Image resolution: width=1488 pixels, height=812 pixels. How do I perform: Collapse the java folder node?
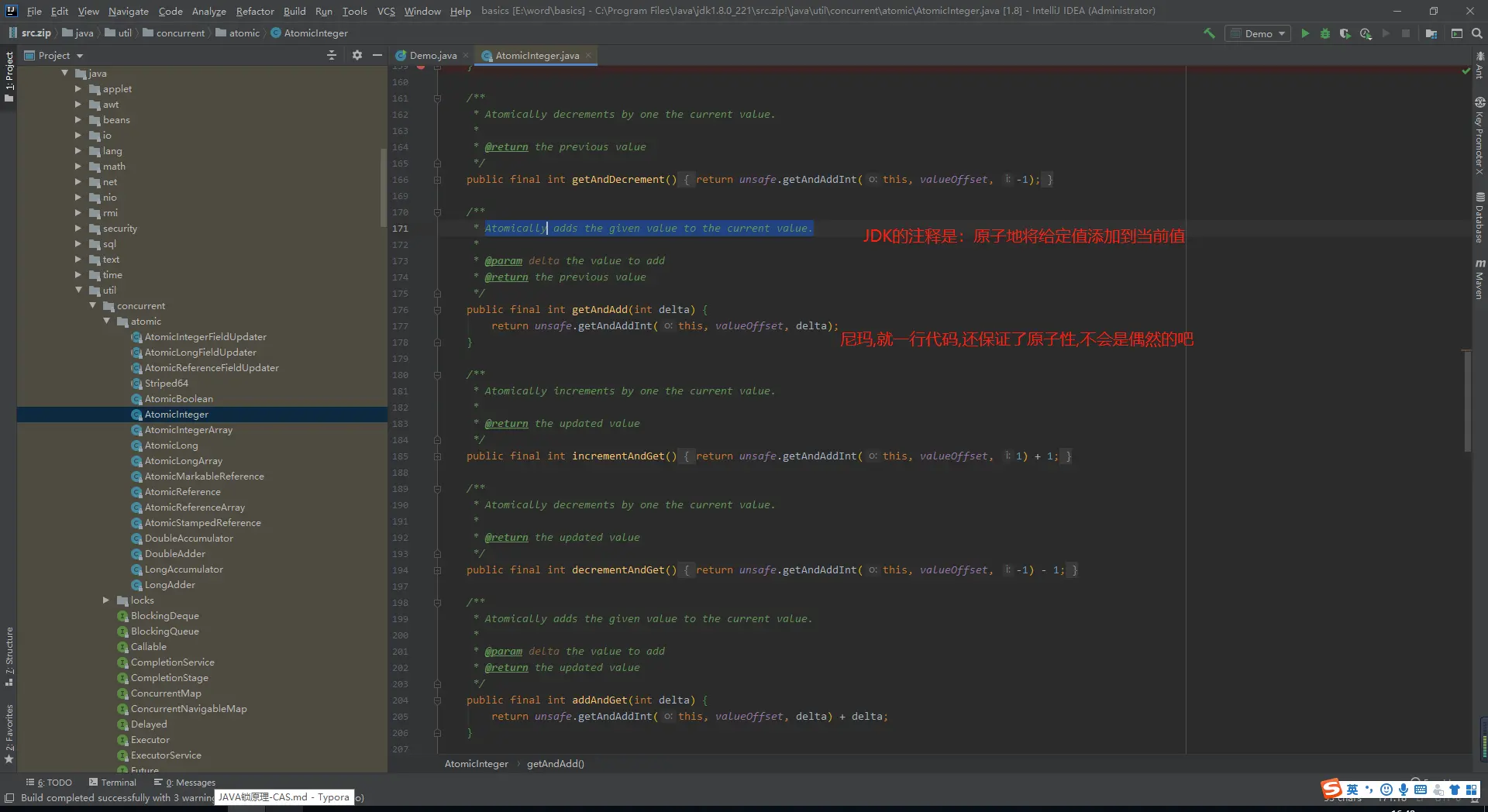click(65, 73)
